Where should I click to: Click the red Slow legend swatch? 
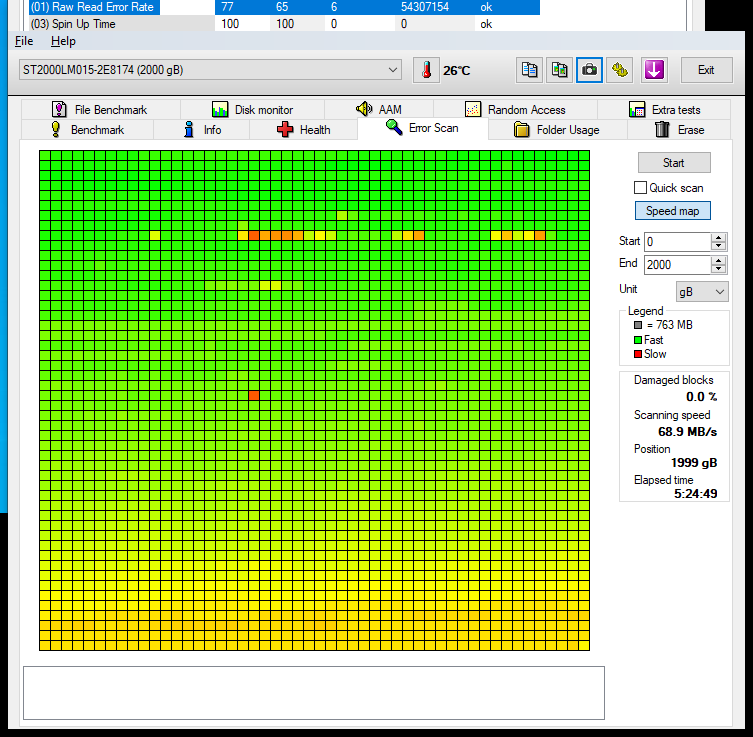pyautogui.click(x=638, y=354)
